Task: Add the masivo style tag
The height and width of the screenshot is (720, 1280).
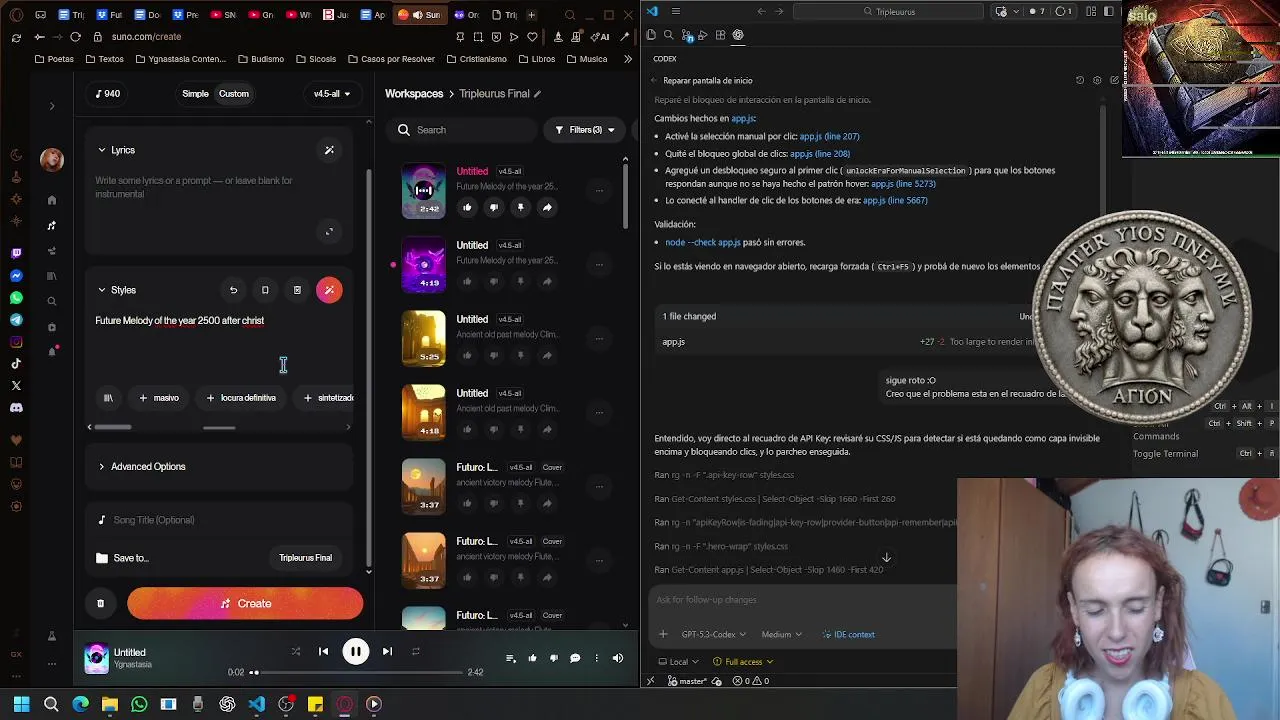Action: pyautogui.click(x=159, y=398)
